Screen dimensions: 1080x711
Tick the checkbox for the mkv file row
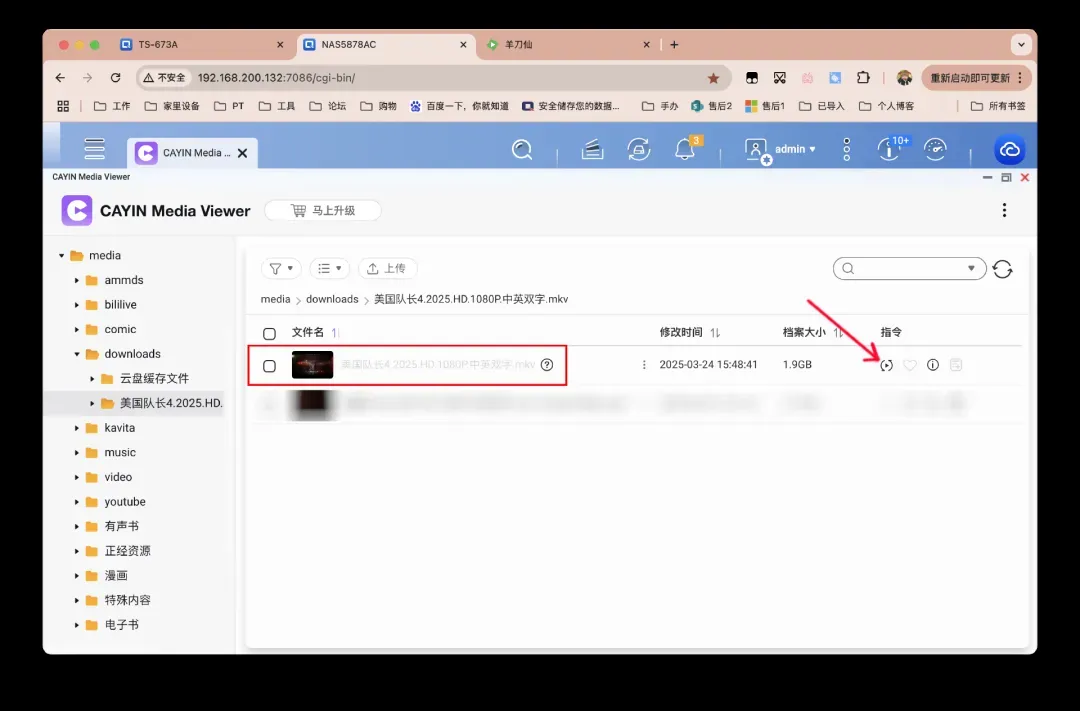tap(269, 366)
